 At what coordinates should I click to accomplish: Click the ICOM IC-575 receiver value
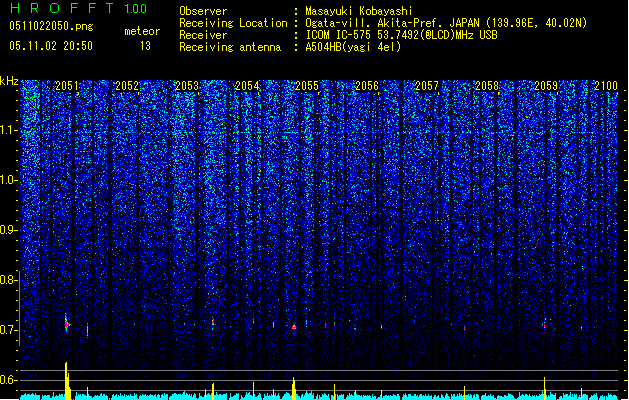pos(401,35)
